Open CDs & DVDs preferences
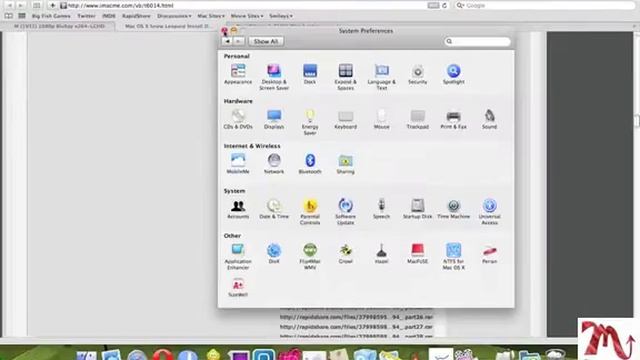This screenshot has height=360, width=640. point(238,119)
